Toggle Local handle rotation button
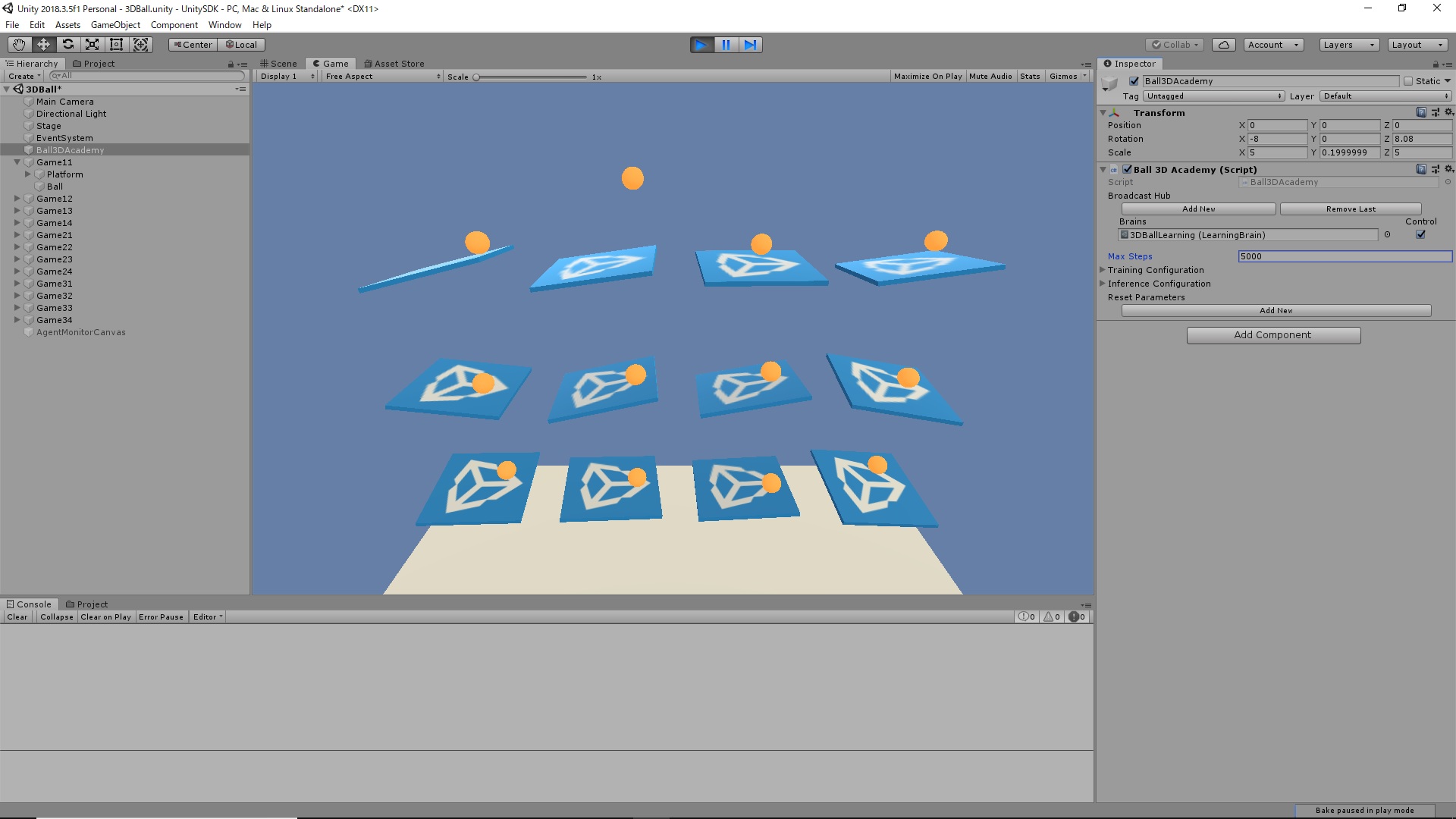 point(241,45)
